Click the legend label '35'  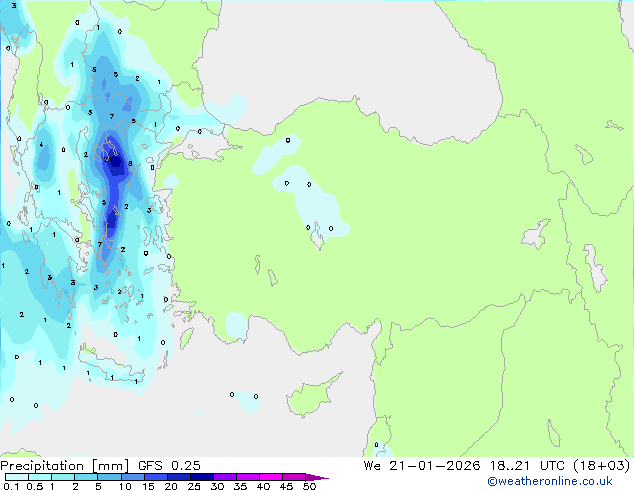tap(240, 486)
